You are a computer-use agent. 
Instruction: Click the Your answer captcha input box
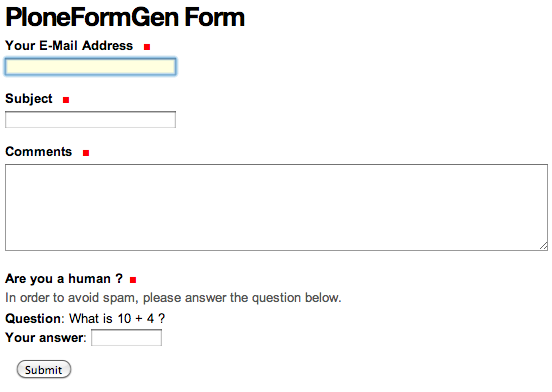[126, 337]
